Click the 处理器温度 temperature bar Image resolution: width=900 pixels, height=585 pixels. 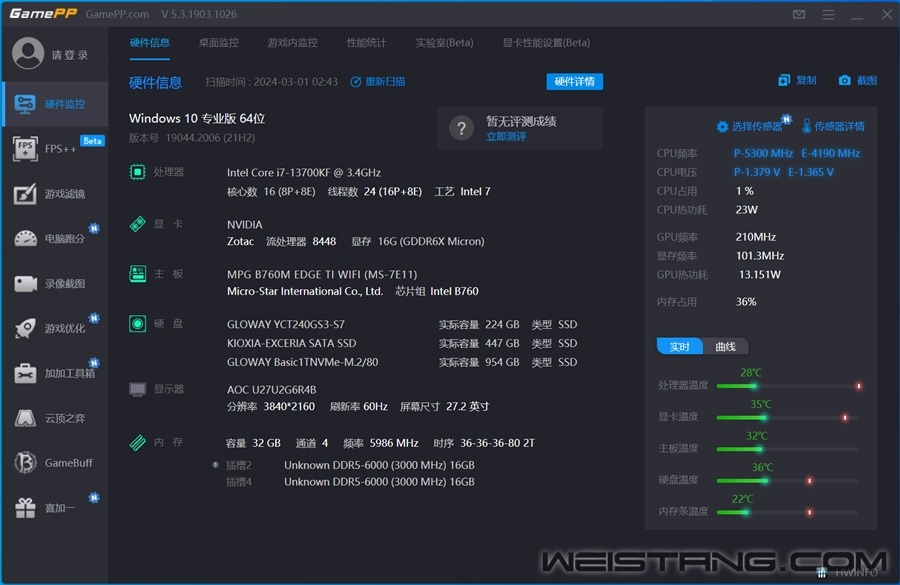[789, 386]
